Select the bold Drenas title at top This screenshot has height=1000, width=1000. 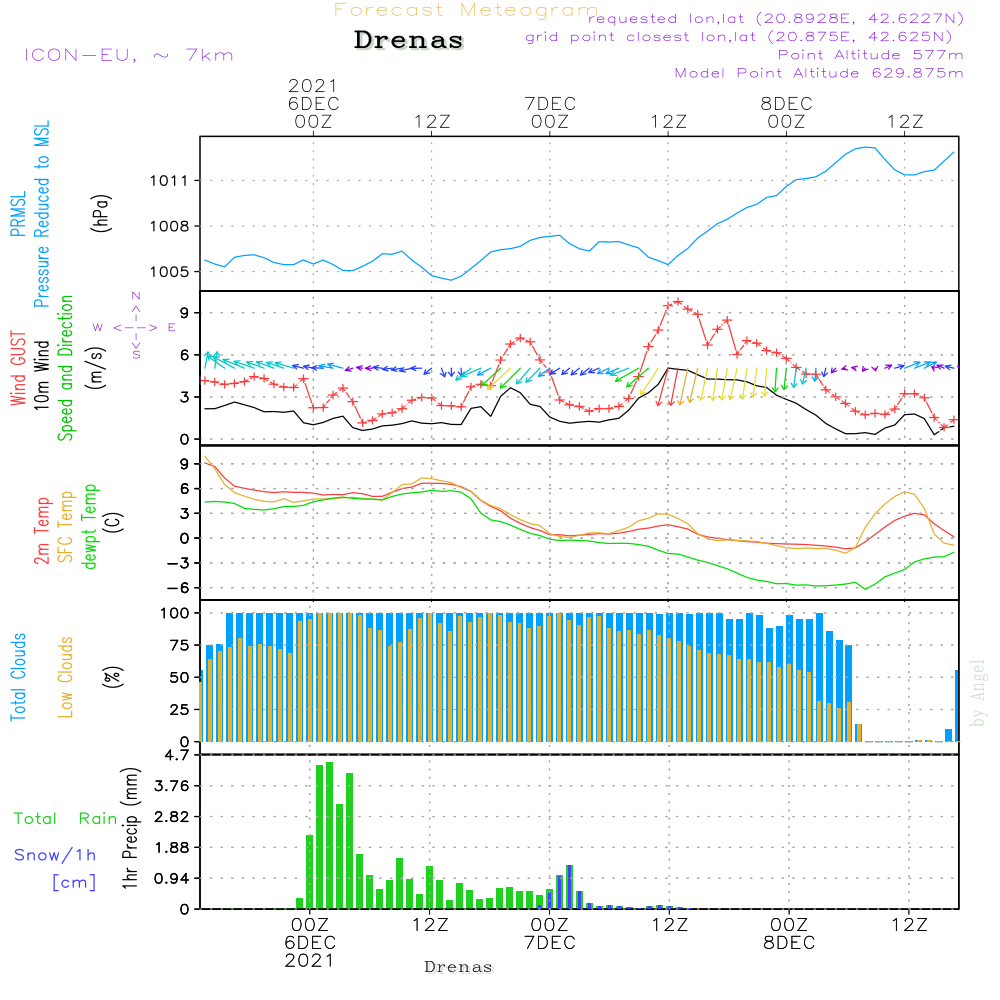click(x=409, y=41)
